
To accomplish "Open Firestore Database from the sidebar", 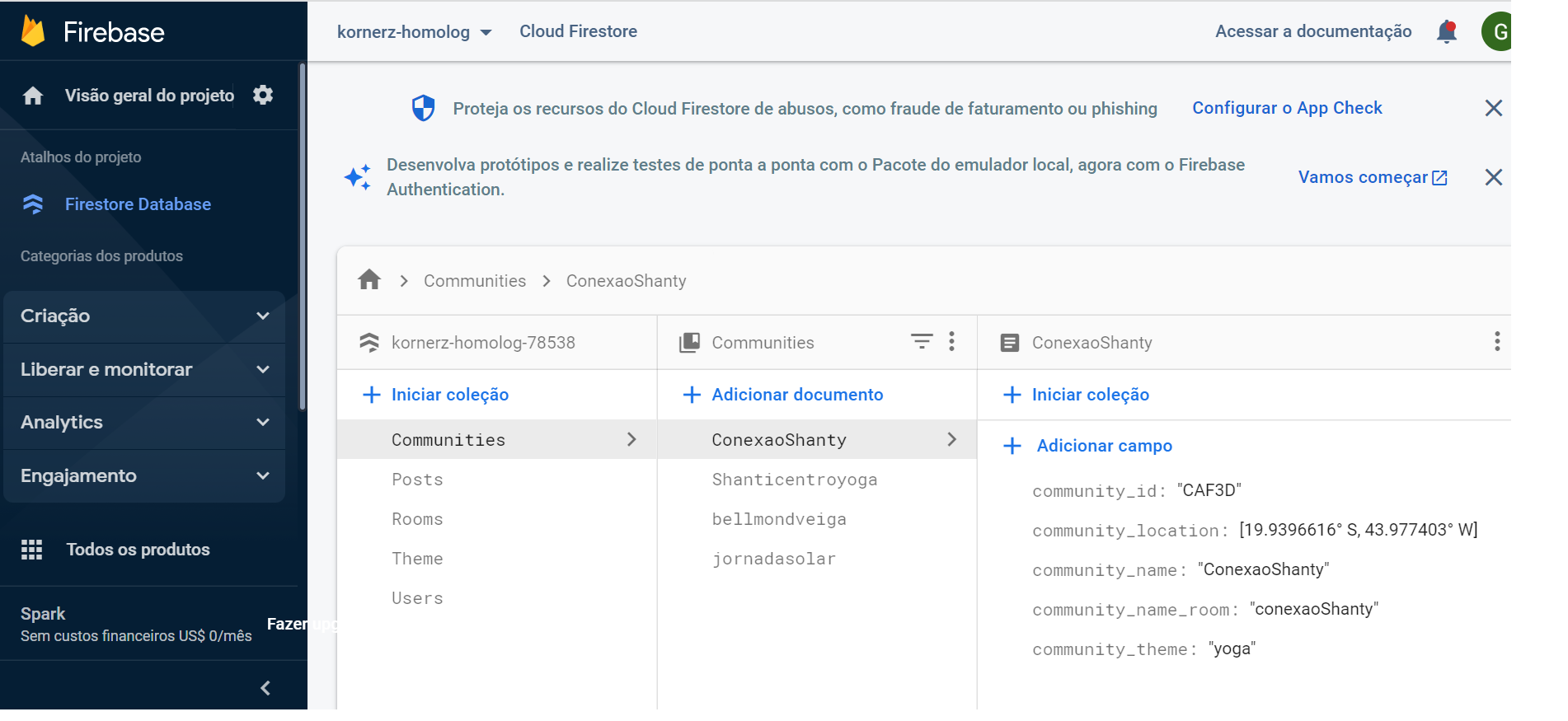I will click(x=138, y=204).
